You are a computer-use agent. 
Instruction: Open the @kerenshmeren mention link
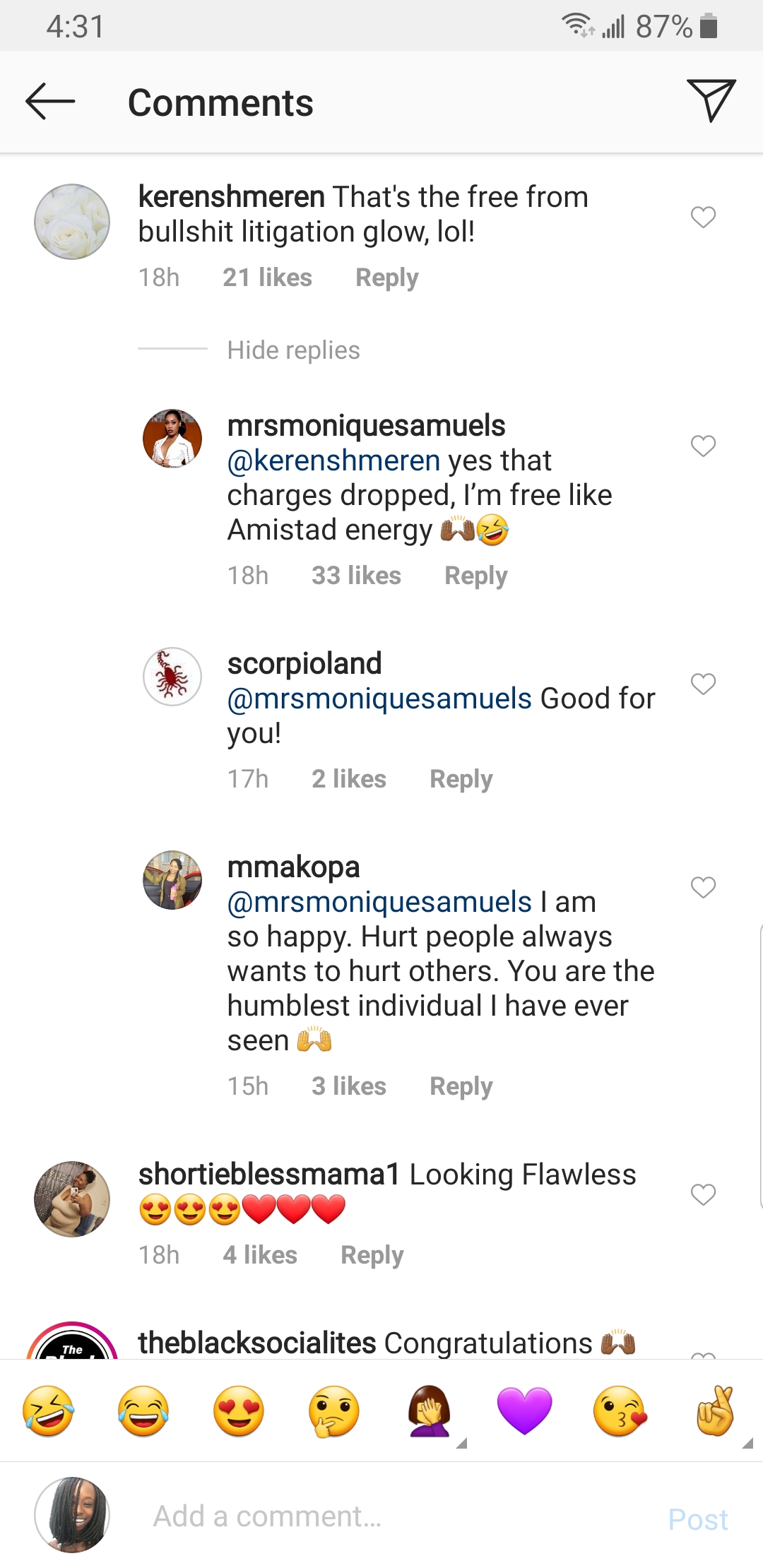pos(333,461)
